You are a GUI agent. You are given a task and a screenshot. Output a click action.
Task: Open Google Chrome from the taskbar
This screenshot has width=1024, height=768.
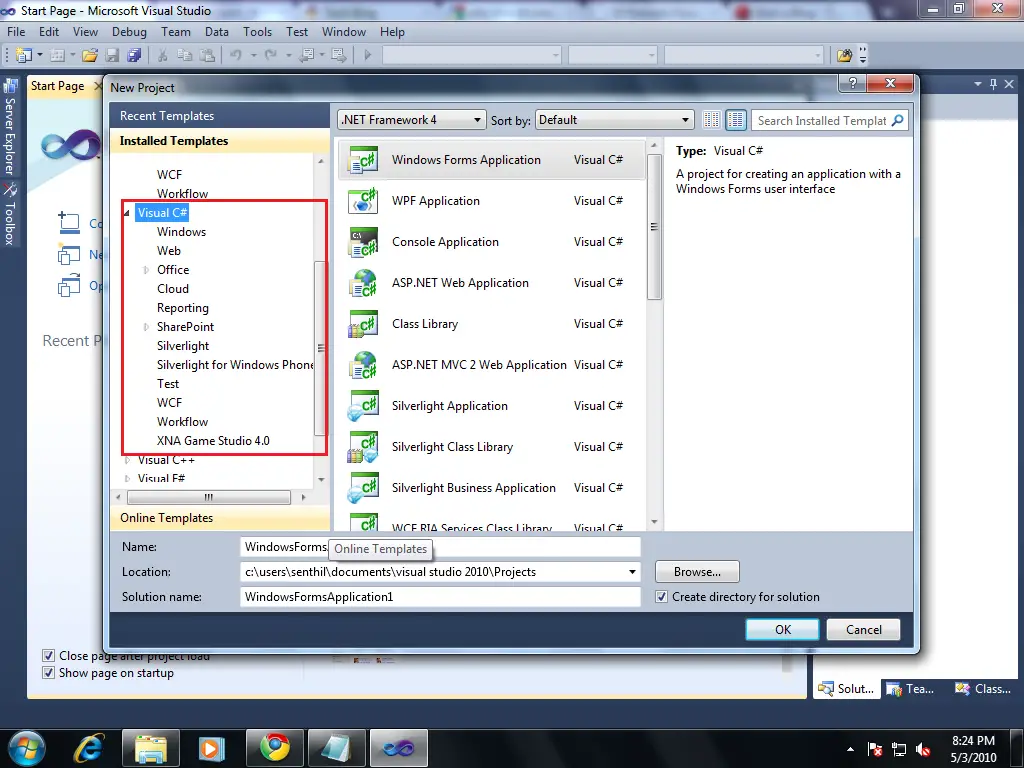click(275, 748)
